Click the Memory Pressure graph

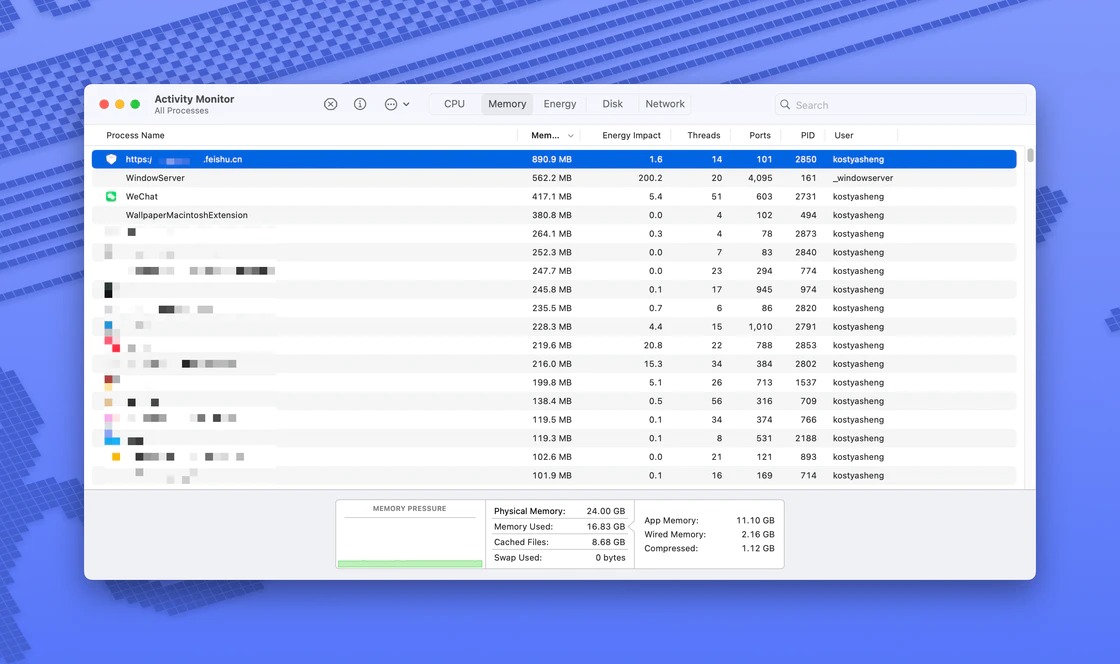point(410,540)
